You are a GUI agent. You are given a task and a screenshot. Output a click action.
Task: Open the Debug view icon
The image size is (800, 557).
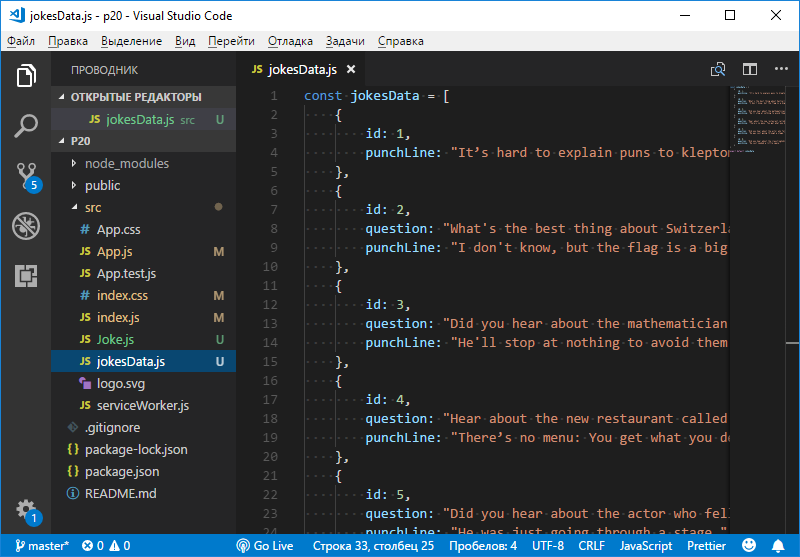26,226
